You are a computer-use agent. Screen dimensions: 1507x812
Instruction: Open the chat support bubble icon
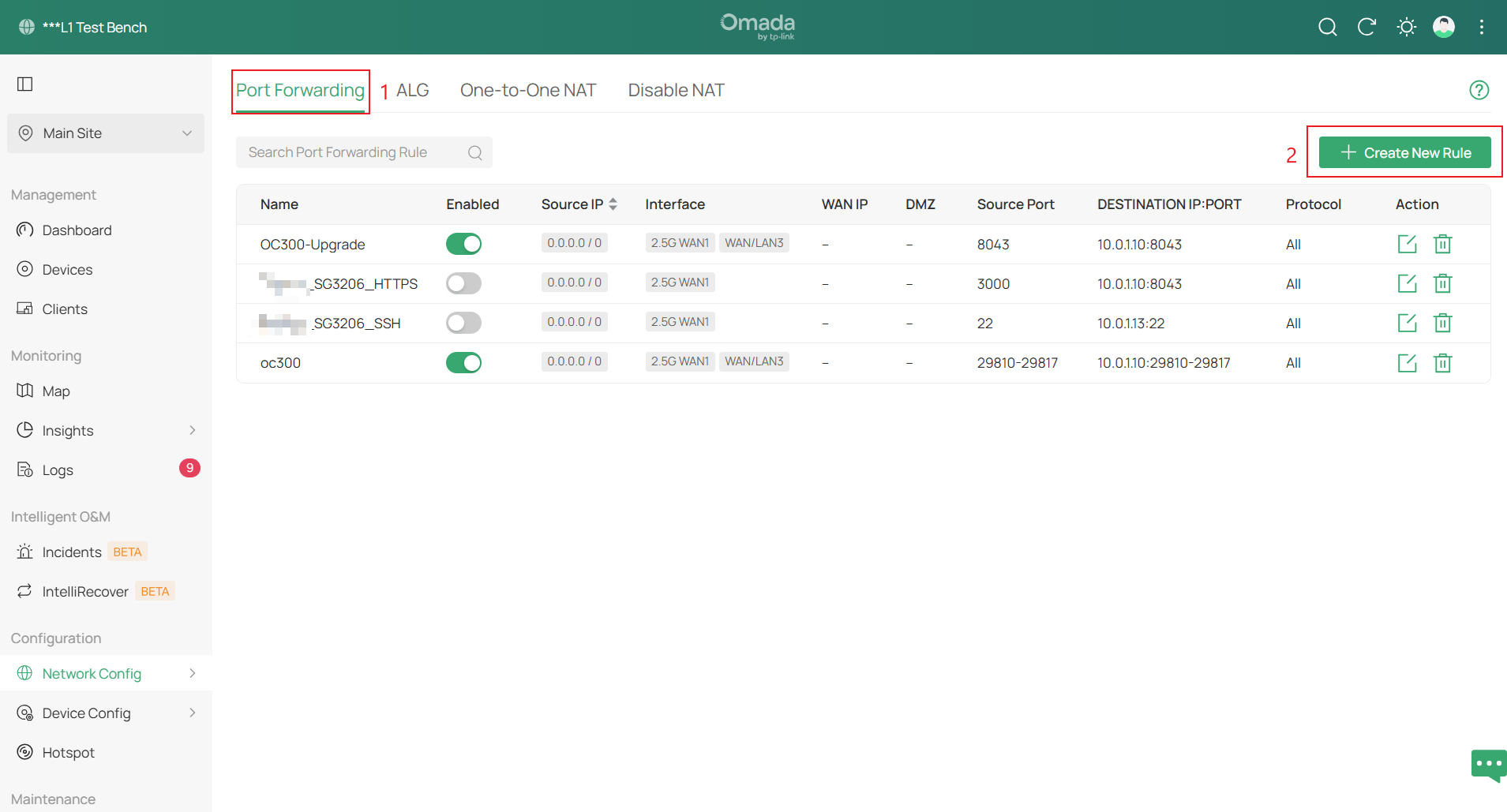pos(1489,765)
